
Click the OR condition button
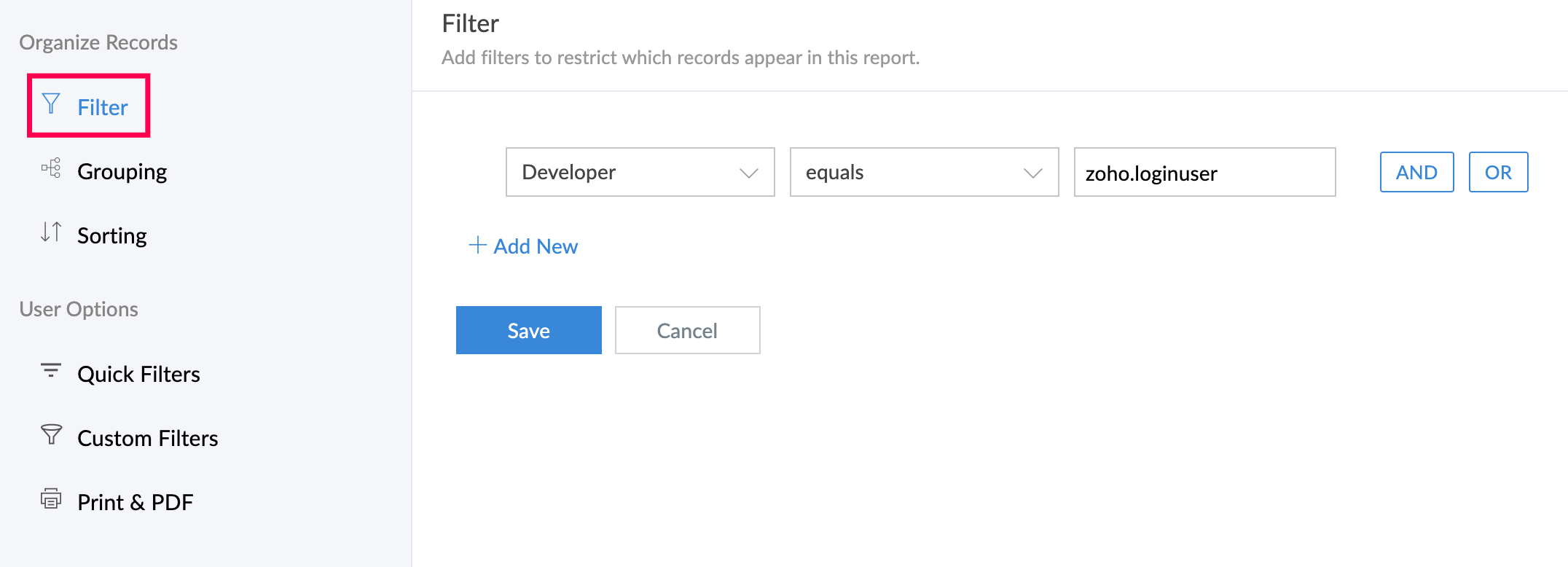pyautogui.click(x=1498, y=173)
